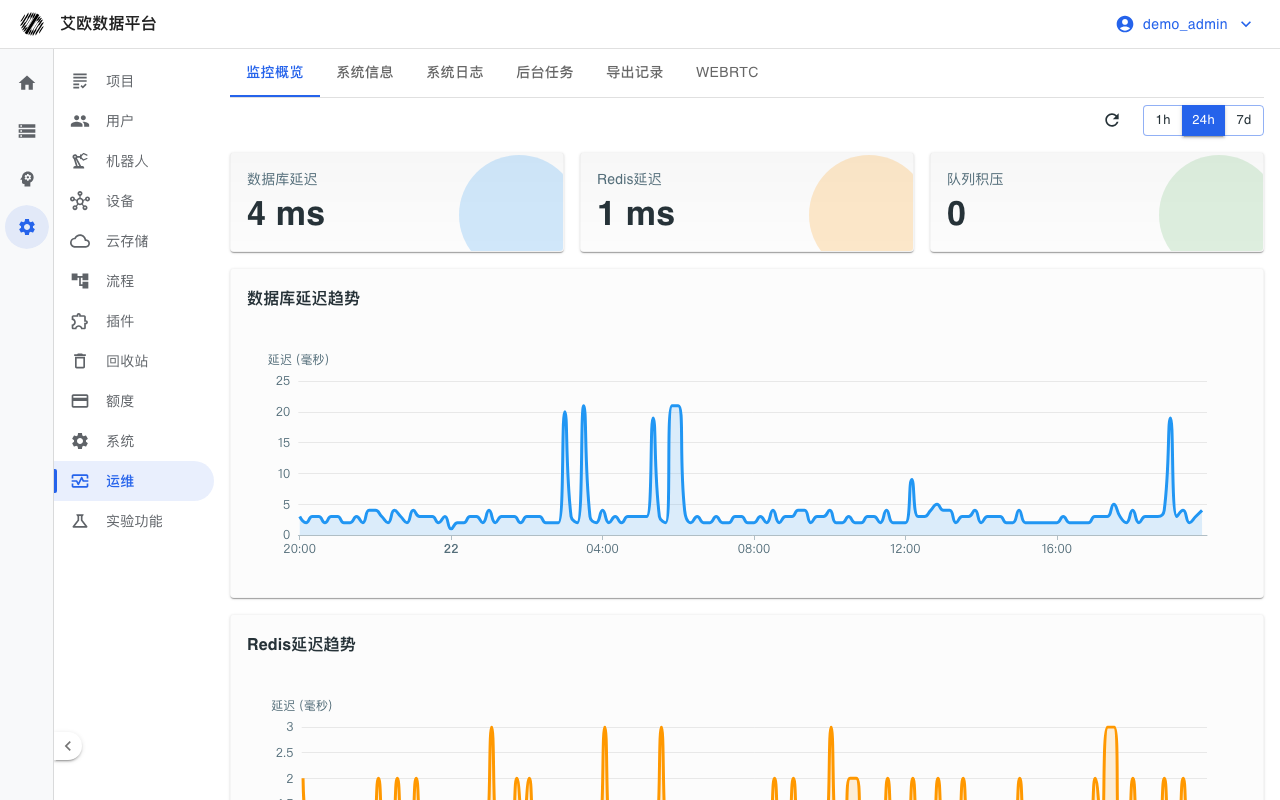1280x800 pixels.
Task: Collapse the sidebar with the chevron button
Action: [67, 746]
